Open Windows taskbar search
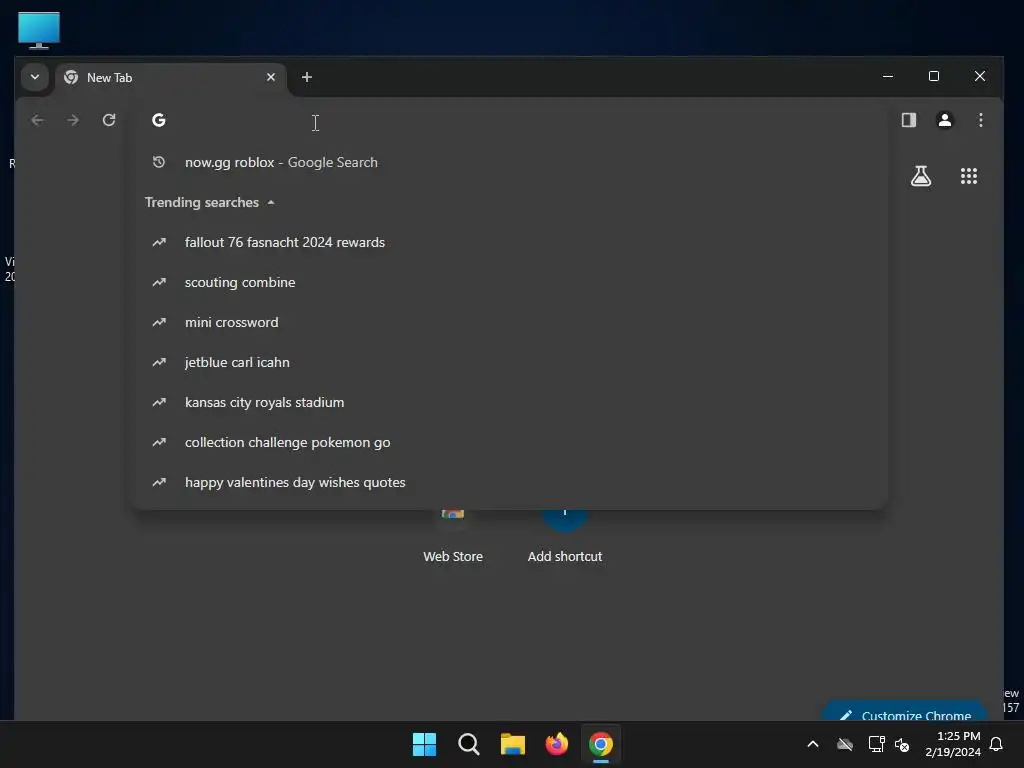Image resolution: width=1024 pixels, height=768 pixels. 468,744
